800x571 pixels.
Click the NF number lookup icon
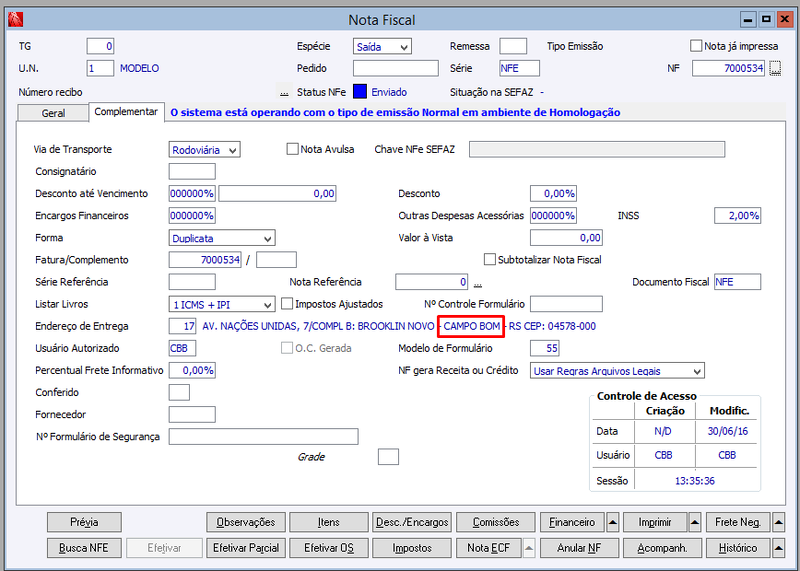click(775, 68)
